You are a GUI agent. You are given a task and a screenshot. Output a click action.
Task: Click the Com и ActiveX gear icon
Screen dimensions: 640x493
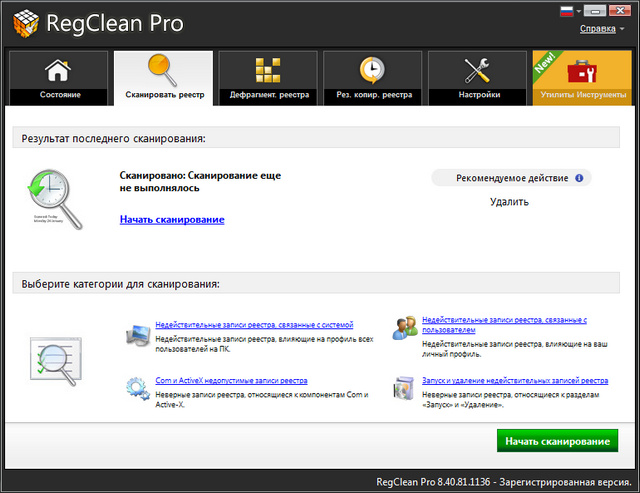pyautogui.click(x=138, y=388)
